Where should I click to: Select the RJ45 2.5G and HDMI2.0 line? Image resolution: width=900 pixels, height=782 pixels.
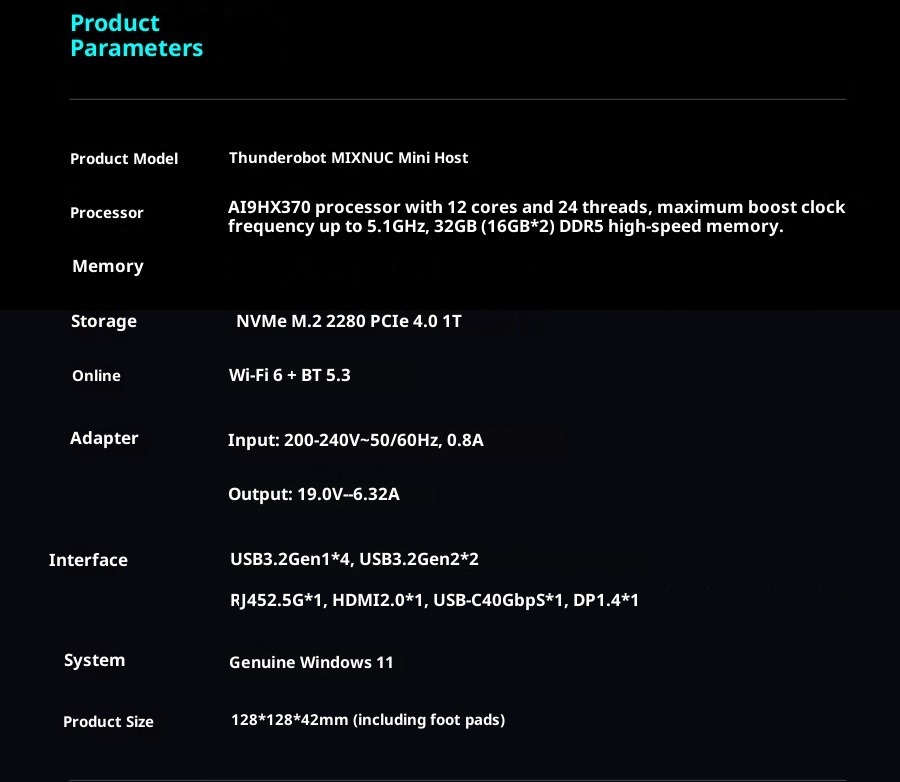(x=434, y=600)
